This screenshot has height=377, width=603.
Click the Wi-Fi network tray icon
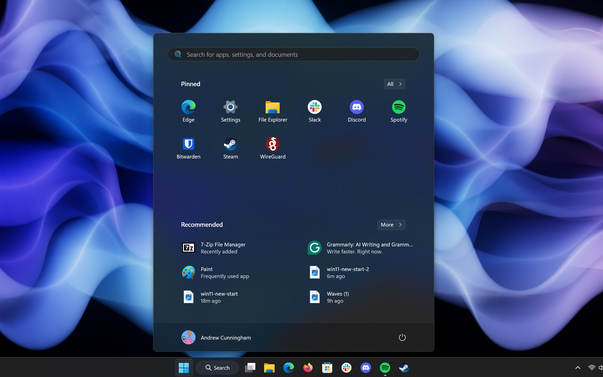coord(592,368)
